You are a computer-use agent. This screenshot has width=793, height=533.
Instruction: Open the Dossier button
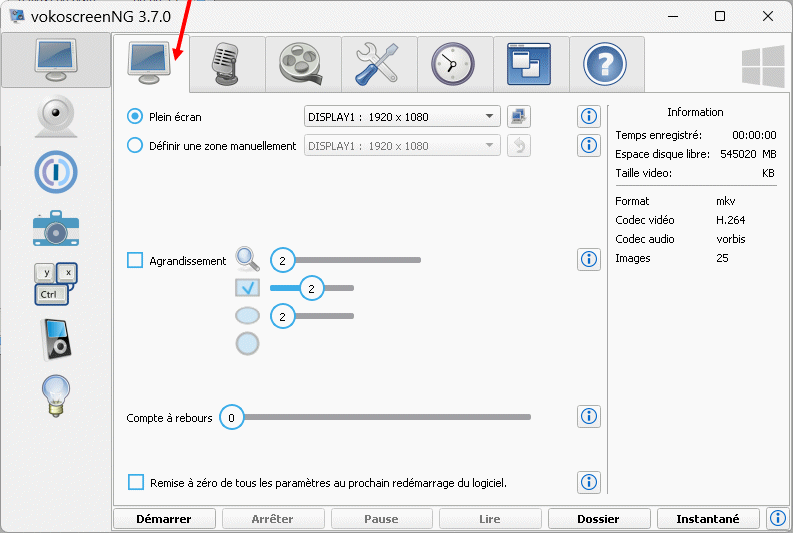[599, 519]
